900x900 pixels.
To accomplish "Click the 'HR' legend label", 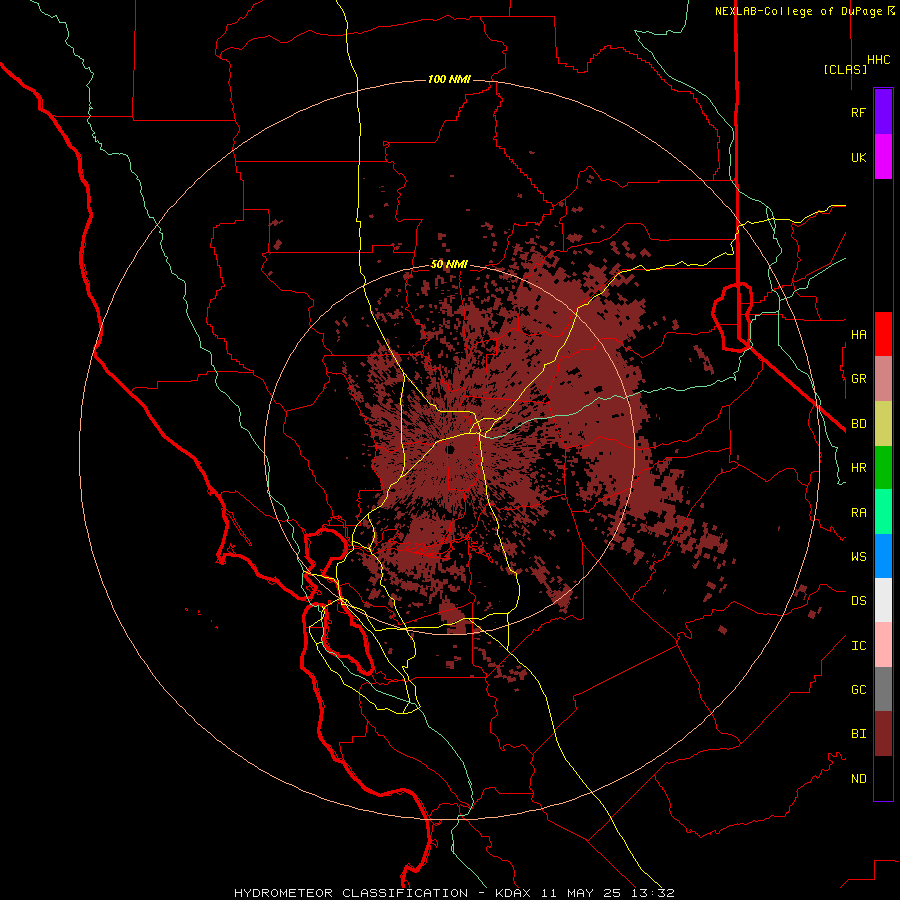I will point(858,468).
